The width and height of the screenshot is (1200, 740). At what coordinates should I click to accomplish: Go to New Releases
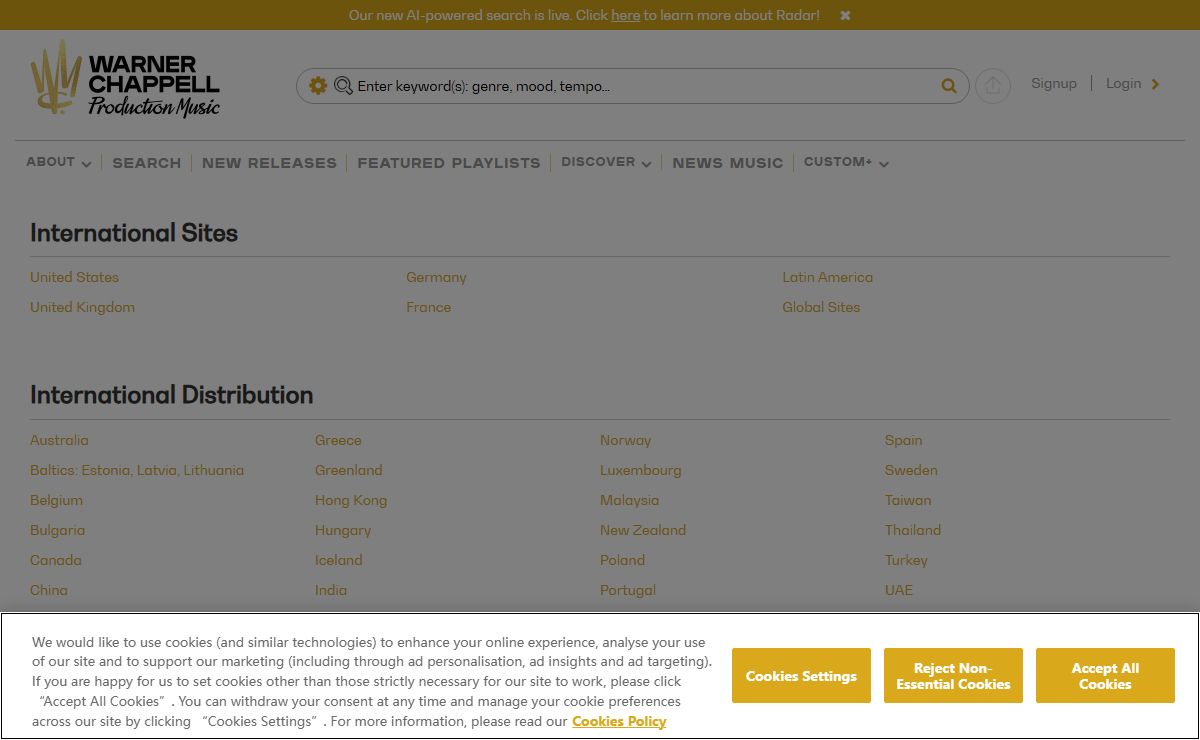coord(269,163)
